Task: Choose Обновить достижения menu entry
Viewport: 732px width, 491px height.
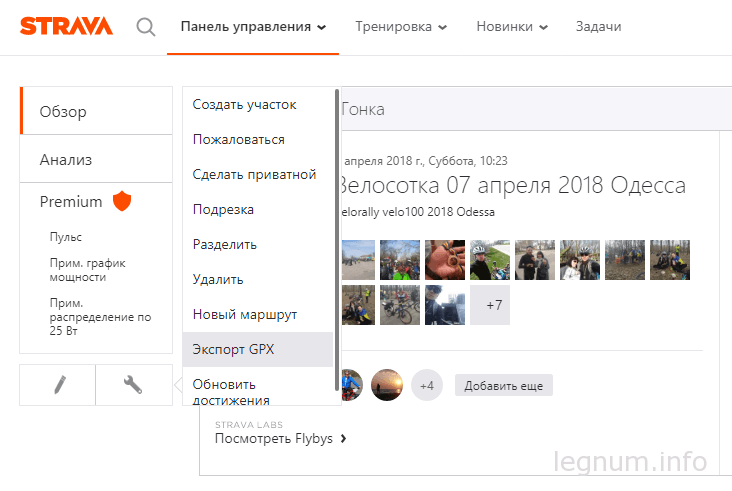Action: tap(258, 387)
